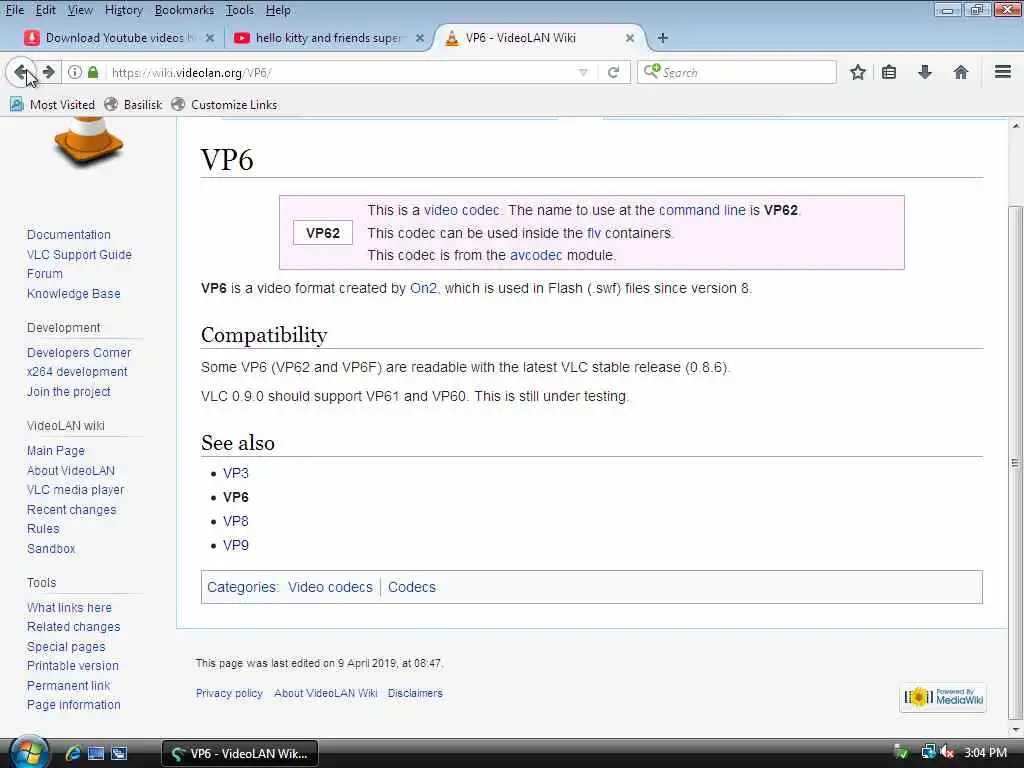Click the Powered by MediaWiki badge
The image size is (1024, 768).
tap(943, 697)
